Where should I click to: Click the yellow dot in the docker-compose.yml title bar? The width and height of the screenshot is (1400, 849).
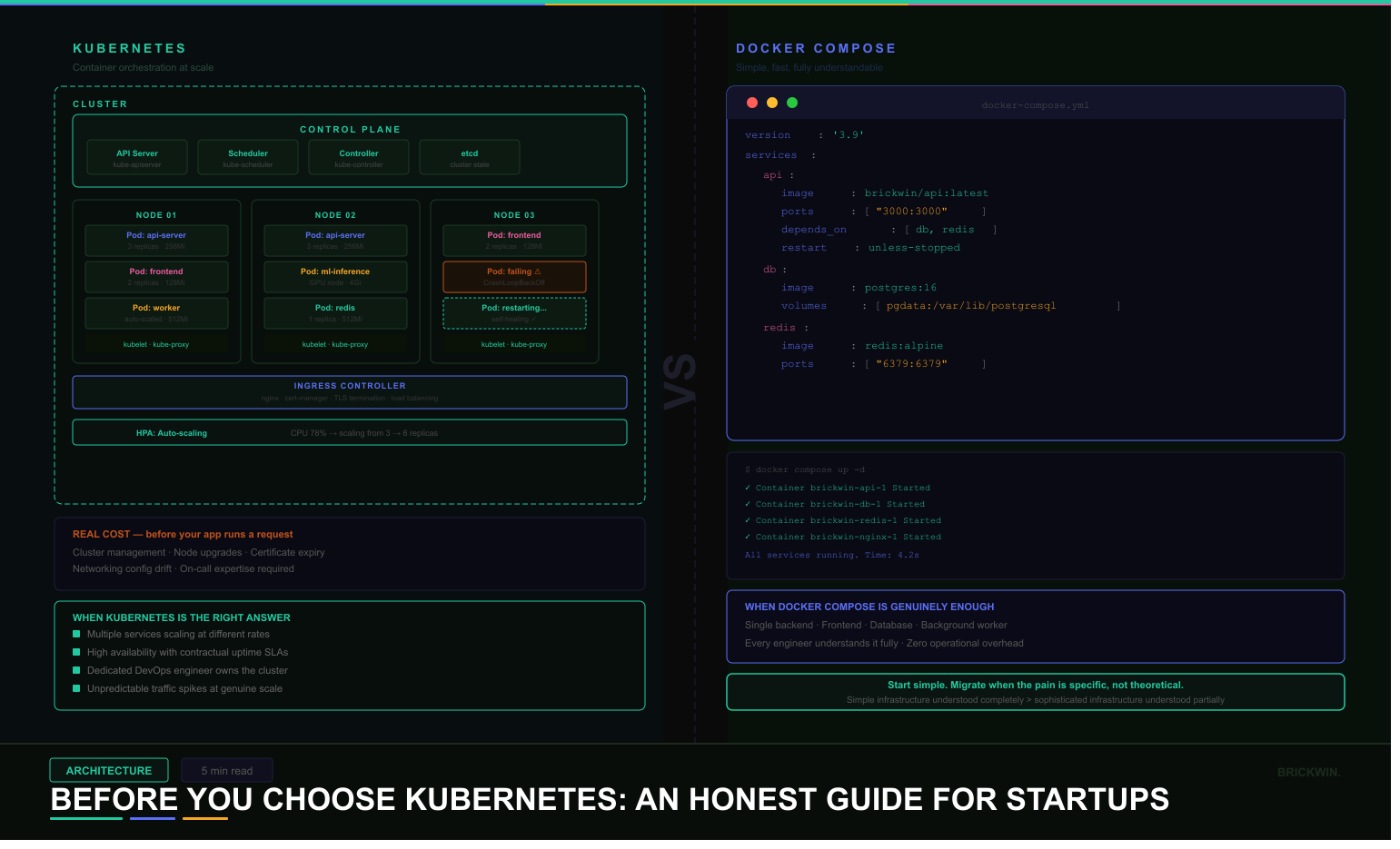(772, 103)
